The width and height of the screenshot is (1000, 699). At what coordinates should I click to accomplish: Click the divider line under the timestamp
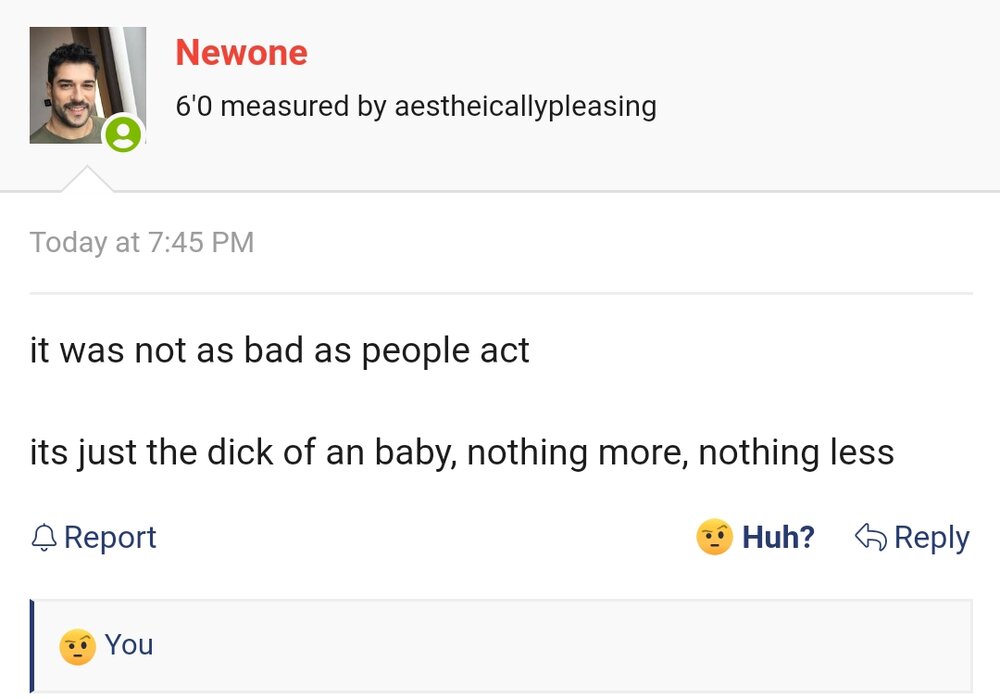click(500, 293)
